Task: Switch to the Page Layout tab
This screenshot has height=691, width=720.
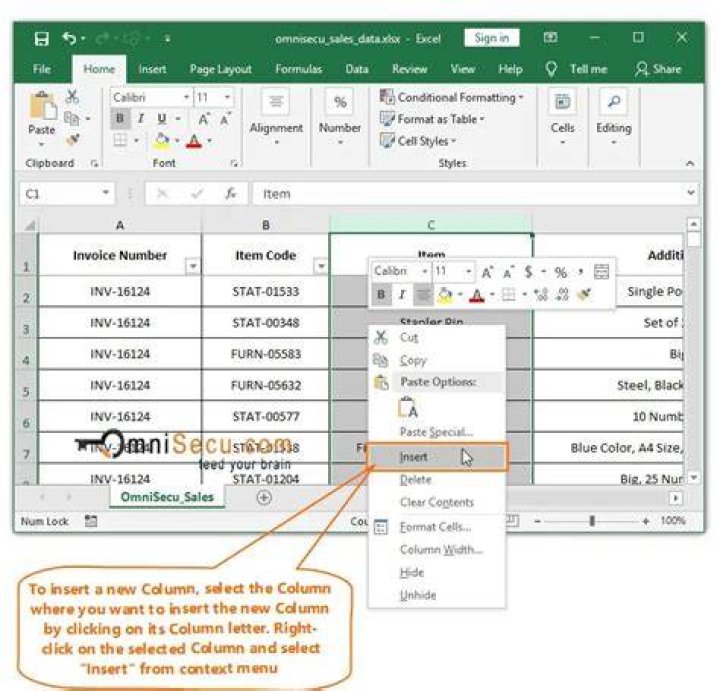Action: 220,69
